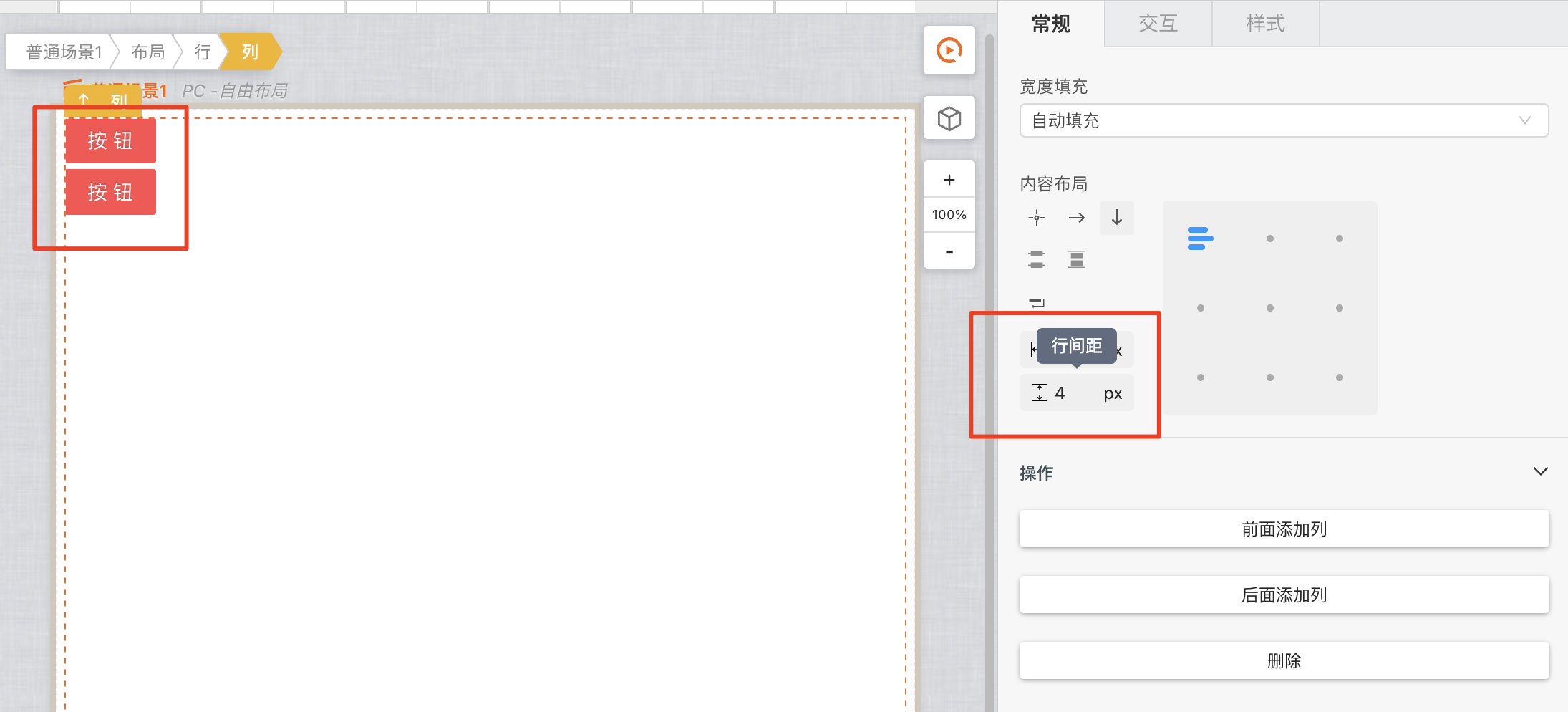Screen dimensions: 1568x712
Task: Select top-right alignment dot
Action: point(1340,239)
